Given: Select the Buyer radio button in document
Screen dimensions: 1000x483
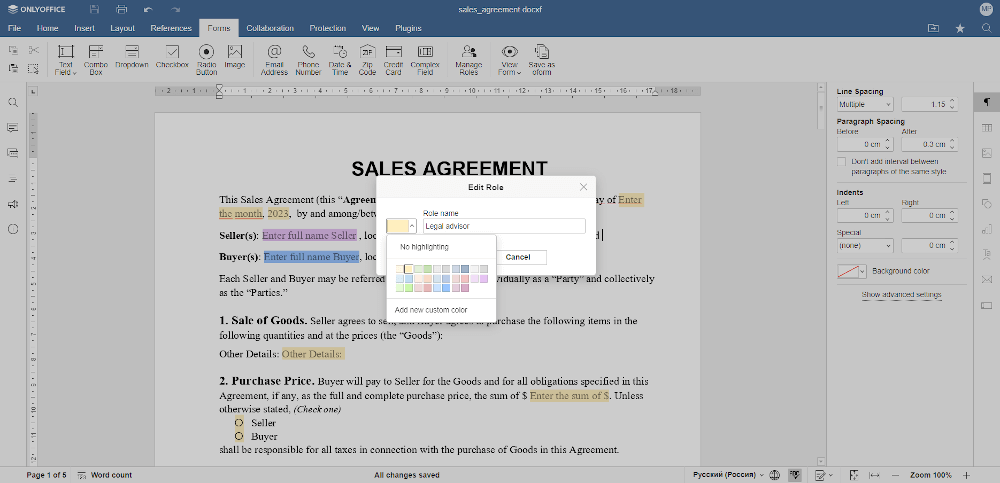Looking at the screenshot, I should pos(239,437).
